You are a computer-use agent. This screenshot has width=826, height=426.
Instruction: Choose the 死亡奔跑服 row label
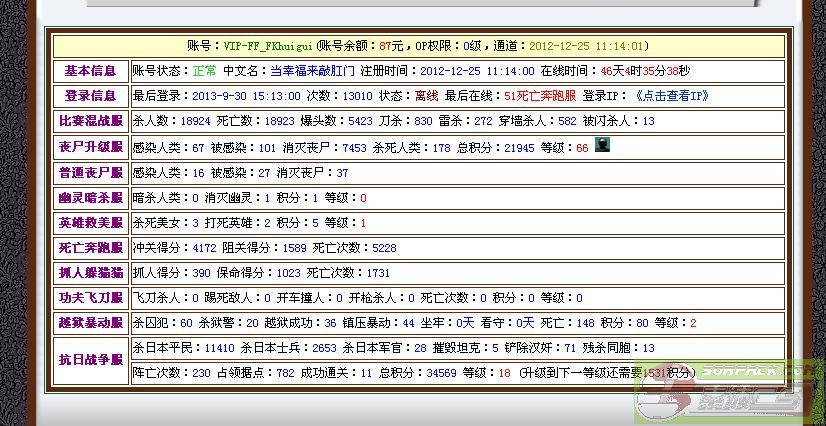pos(90,248)
